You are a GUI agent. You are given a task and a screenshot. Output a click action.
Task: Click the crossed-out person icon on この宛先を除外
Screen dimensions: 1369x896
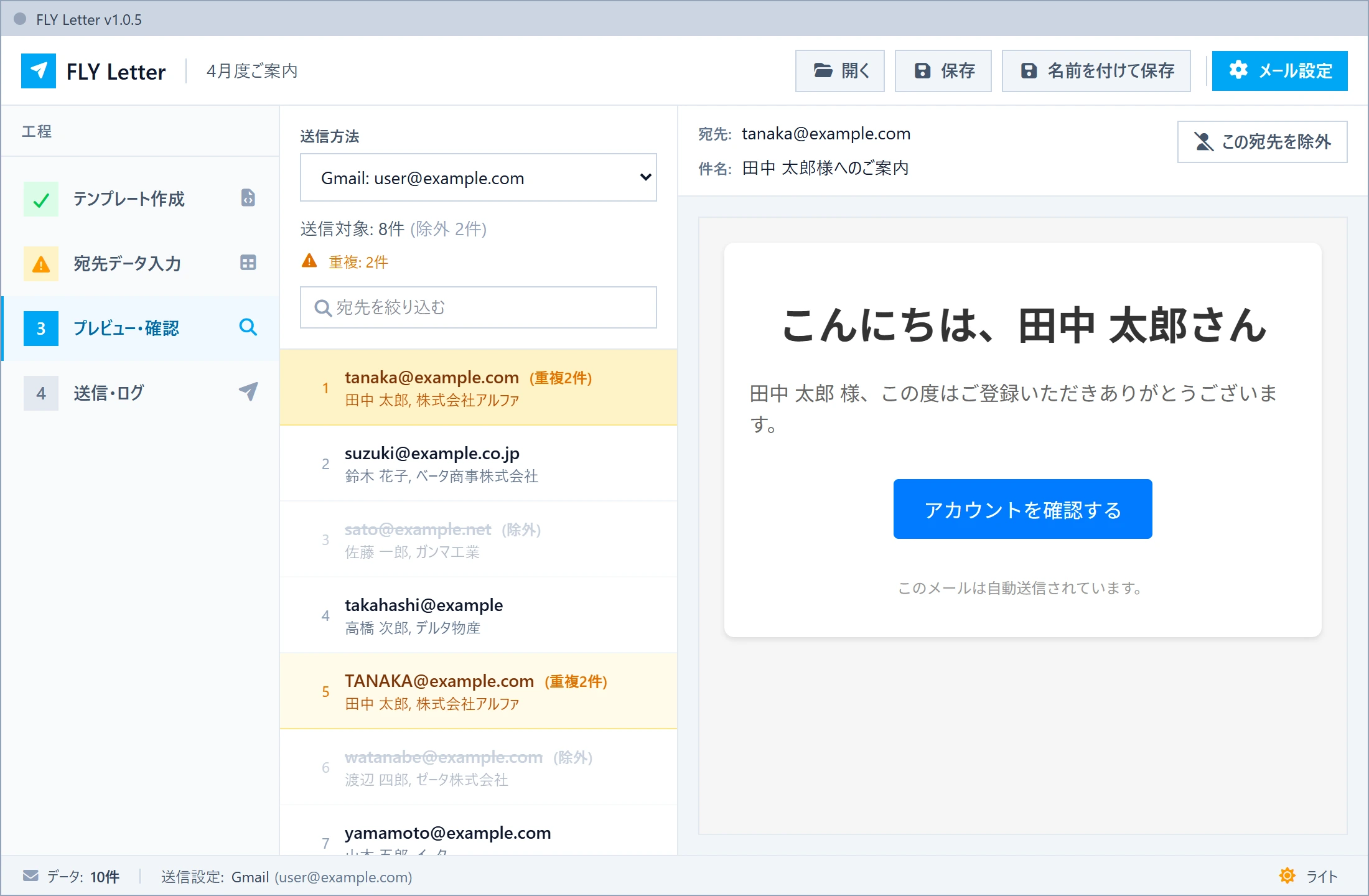click(x=1203, y=142)
